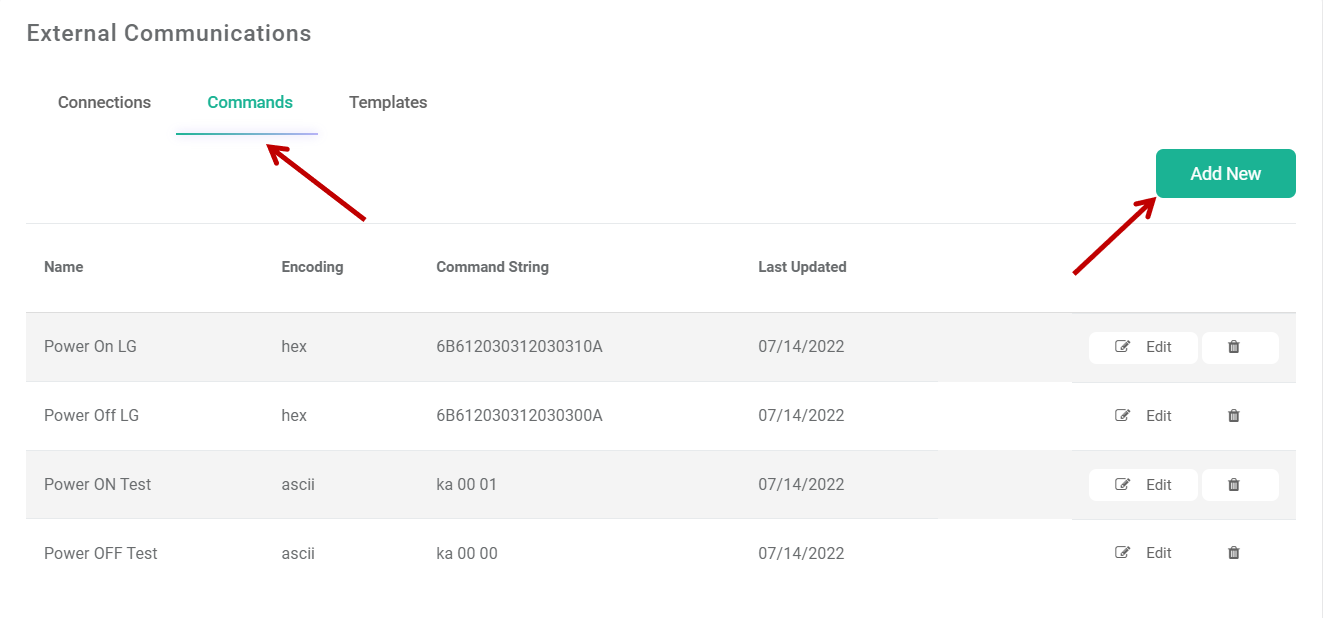Viewport: 1323px width, 618px height.
Task: Click the Encoding column header
Action: pyautogui.click(x=312, y=267)
